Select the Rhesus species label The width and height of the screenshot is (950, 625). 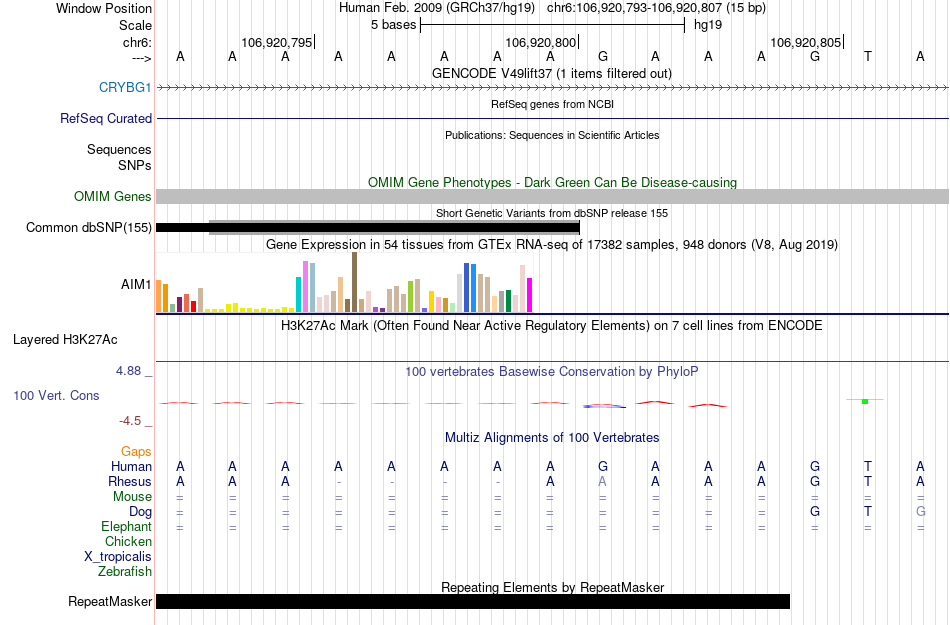[x=130, y=482]
